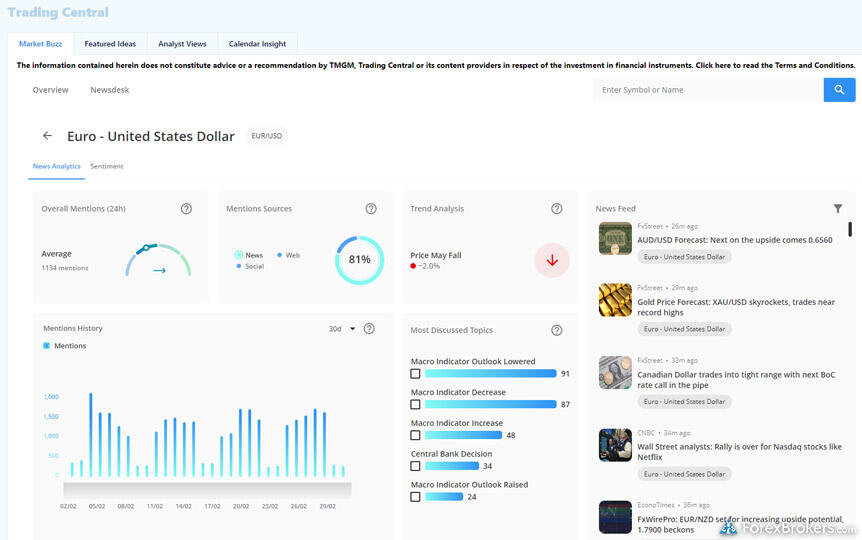
Task: Open Canadian Dollar tight range headline
Action: point(736,379)
